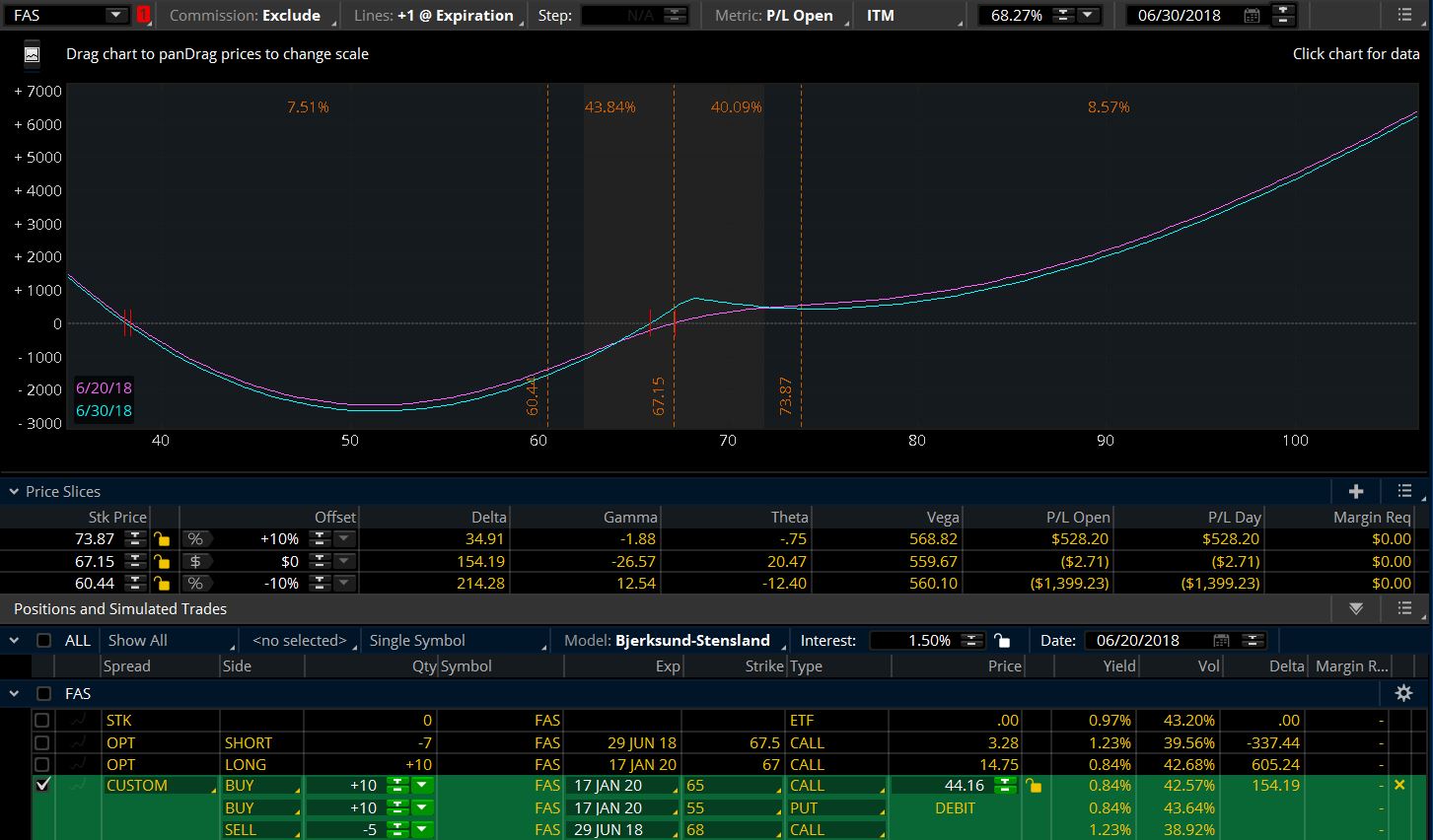
Task: Click the 44.16 price stepper control
Action: click(x=1005, y=786)
